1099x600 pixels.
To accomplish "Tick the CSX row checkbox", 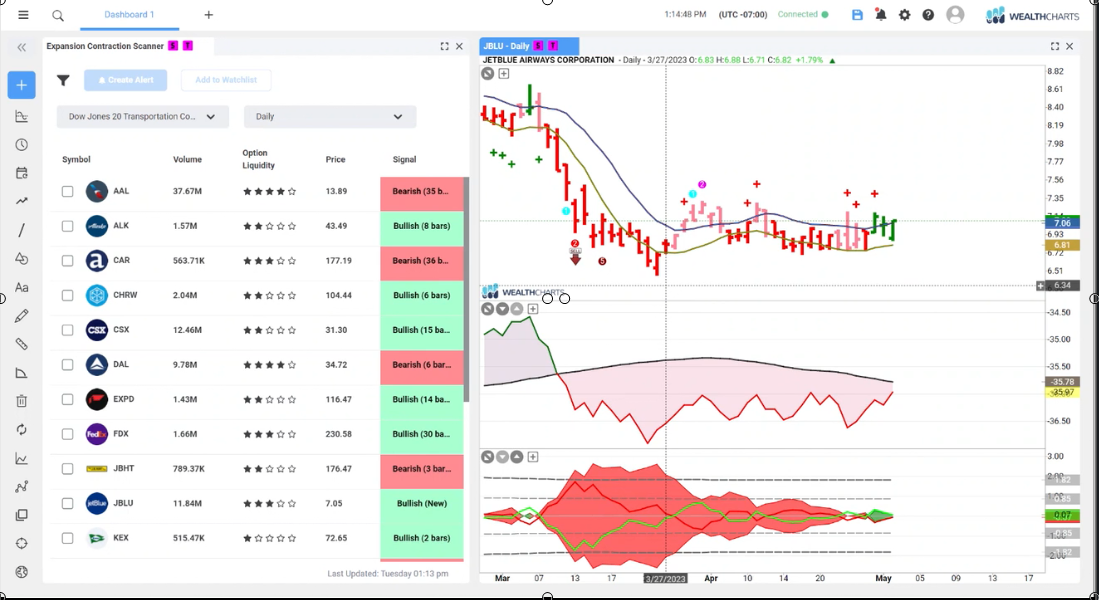I will tap(67, 330).
